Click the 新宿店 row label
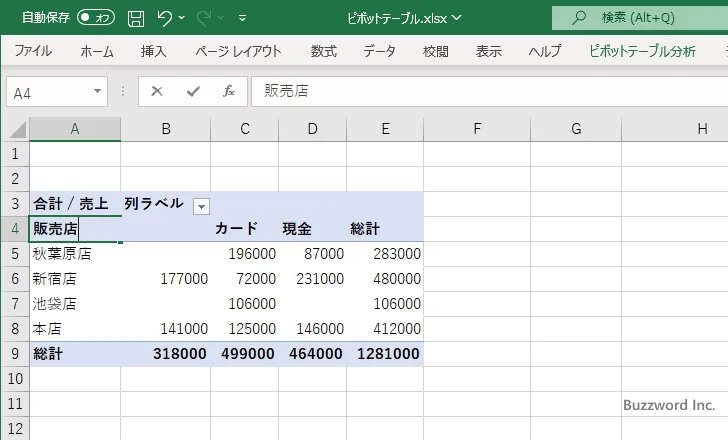 point(75,279)
